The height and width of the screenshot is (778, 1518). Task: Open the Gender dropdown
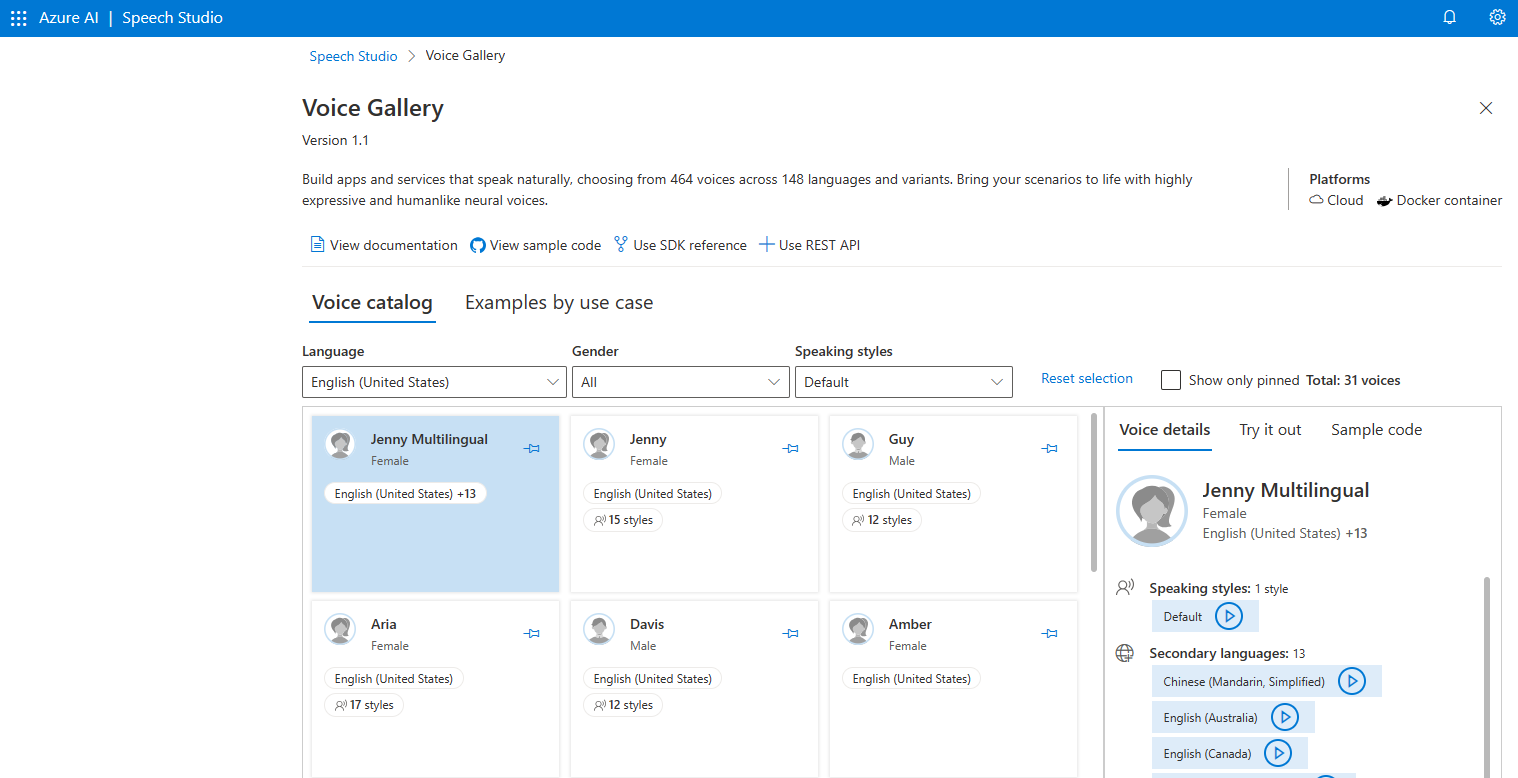point(680,382)
